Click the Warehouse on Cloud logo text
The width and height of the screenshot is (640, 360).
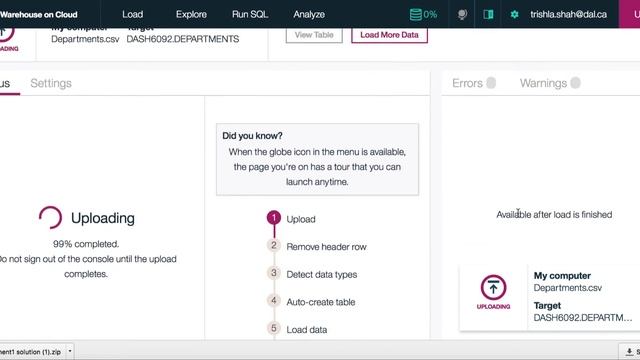click(x=38, y=14)
